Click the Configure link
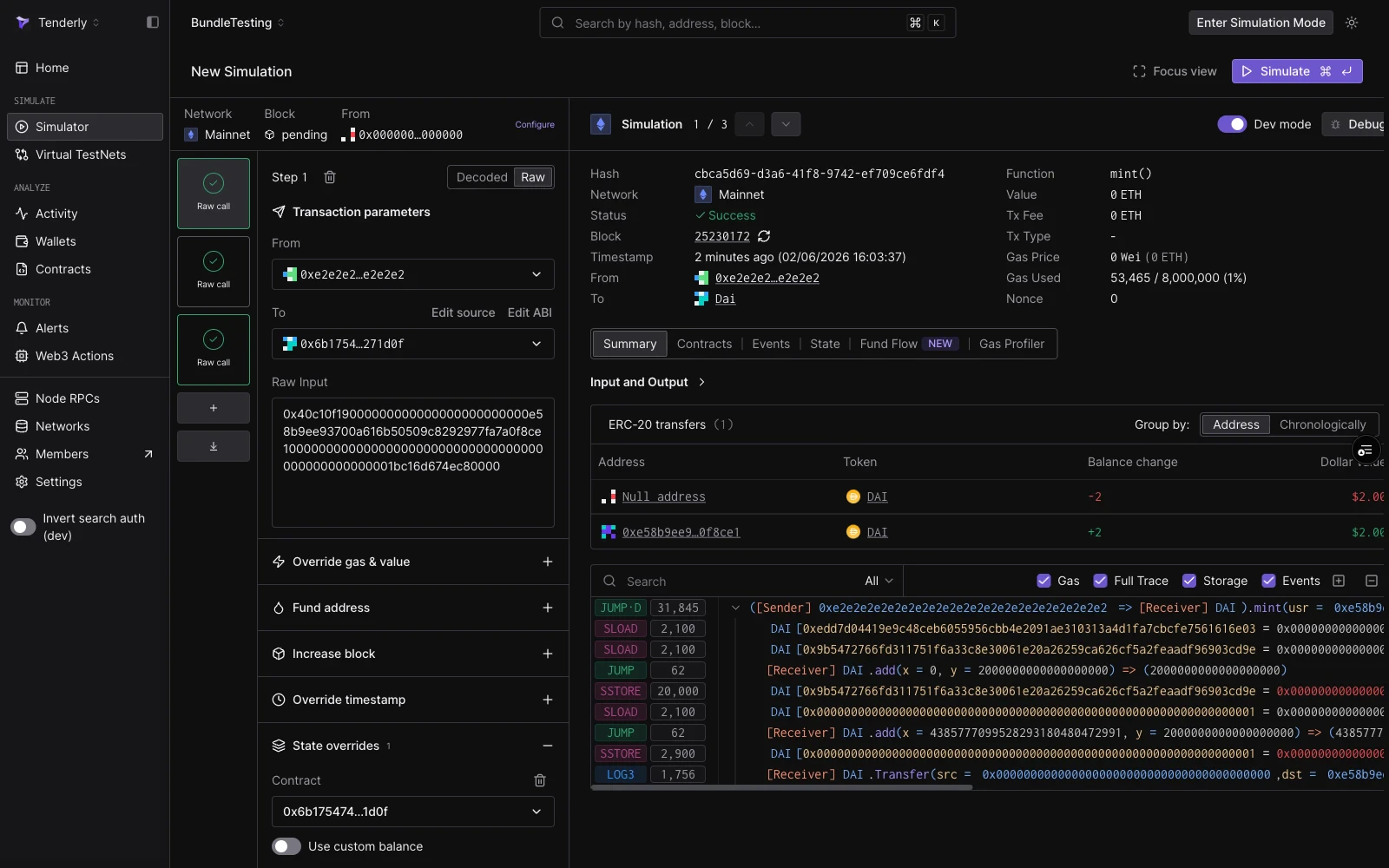1389x868 pixels. pos(535,124)
